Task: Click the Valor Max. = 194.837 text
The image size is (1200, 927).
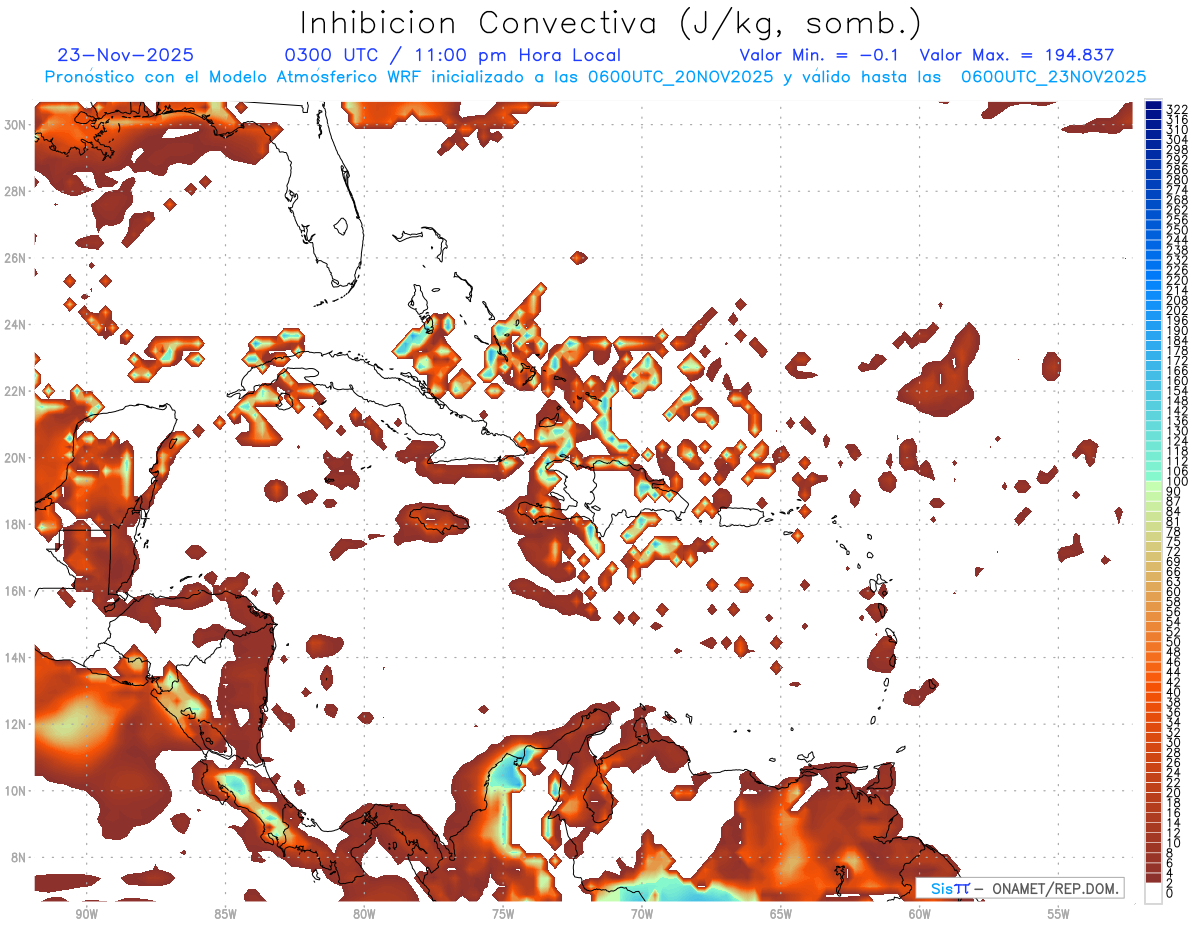Action: 1017,56
